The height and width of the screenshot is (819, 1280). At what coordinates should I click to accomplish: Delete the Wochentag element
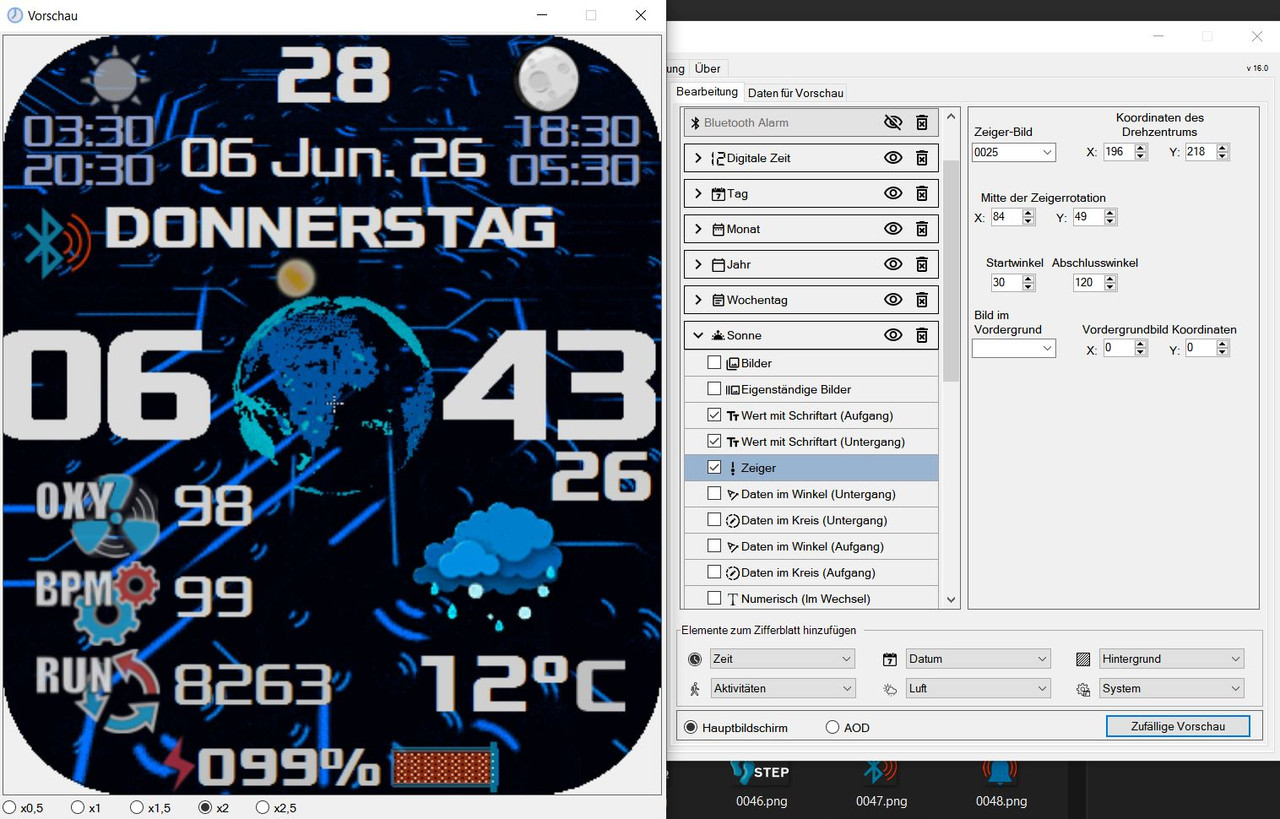coord(922,300)
